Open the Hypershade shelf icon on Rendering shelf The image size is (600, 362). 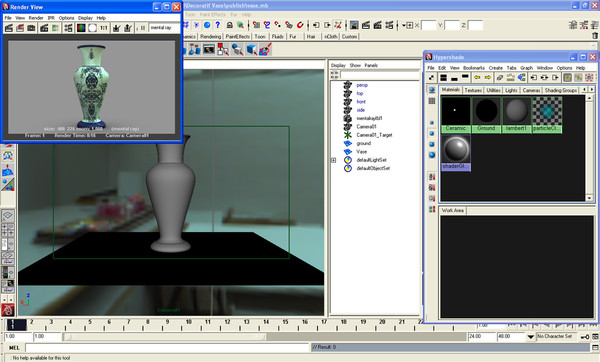(x=209, y=49)
